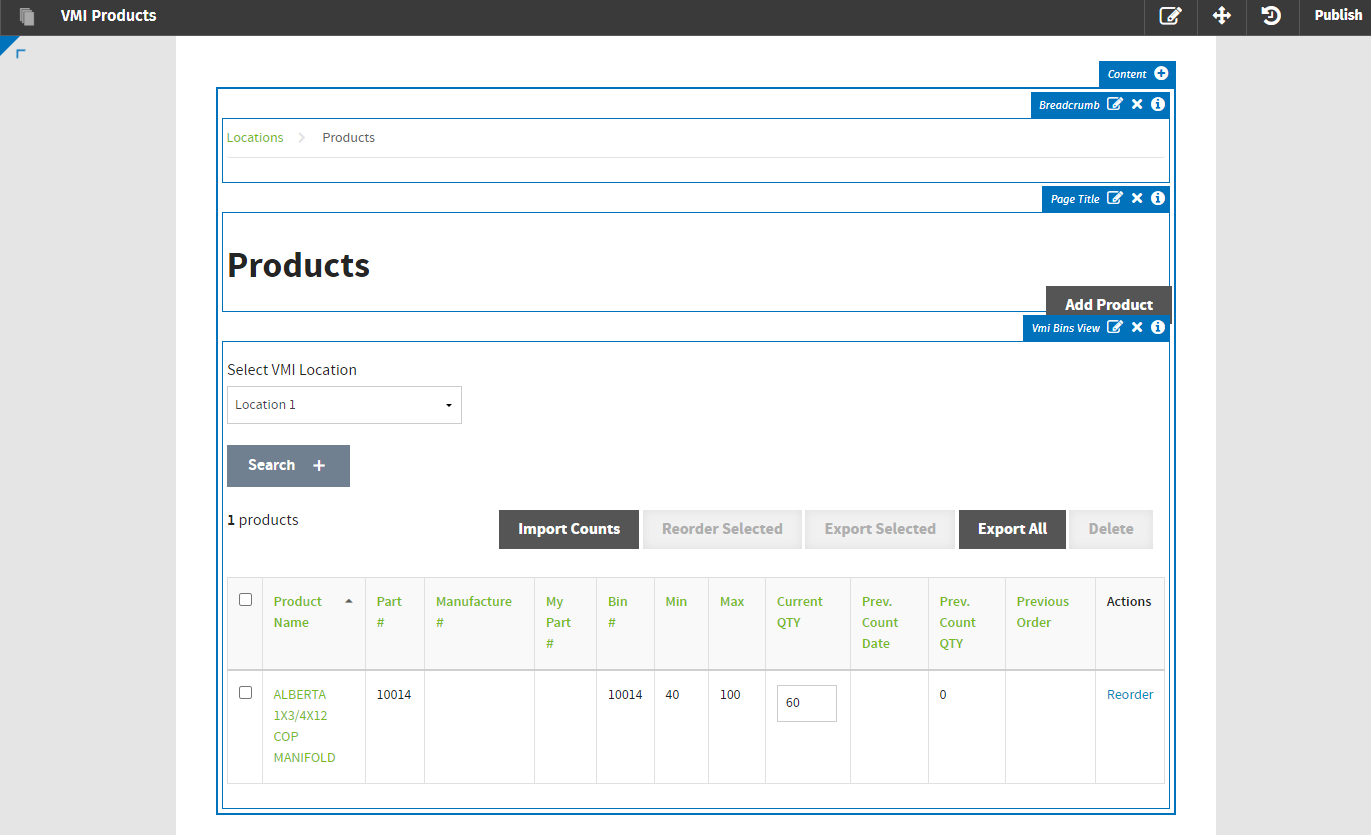Sort by the Previous Order column

1043,612
